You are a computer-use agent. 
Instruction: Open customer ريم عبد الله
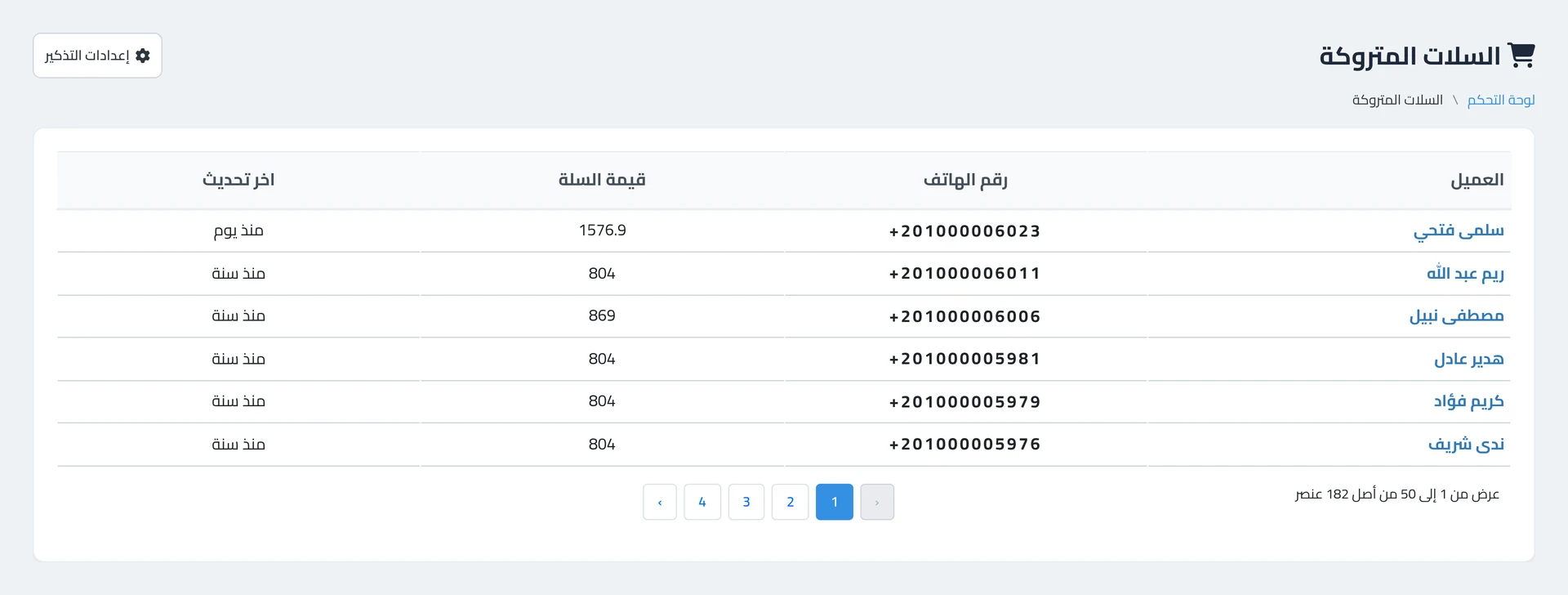click(1465, 273)
